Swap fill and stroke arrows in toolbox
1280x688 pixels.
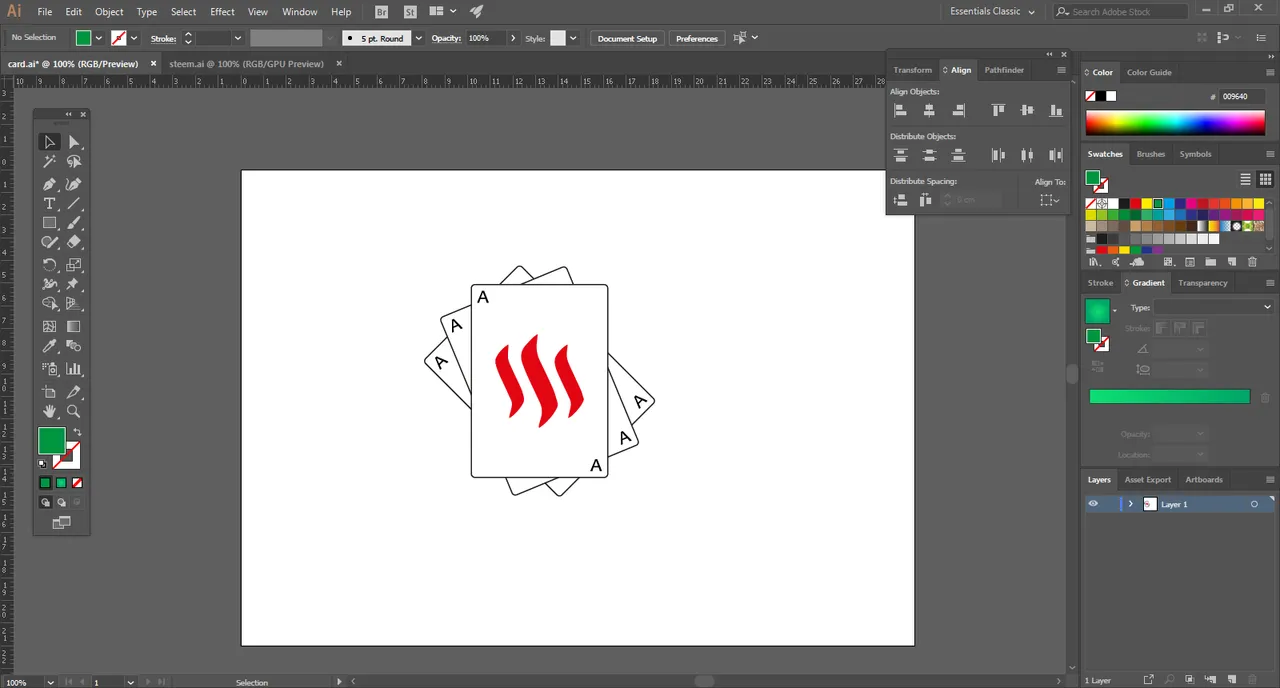77,432
